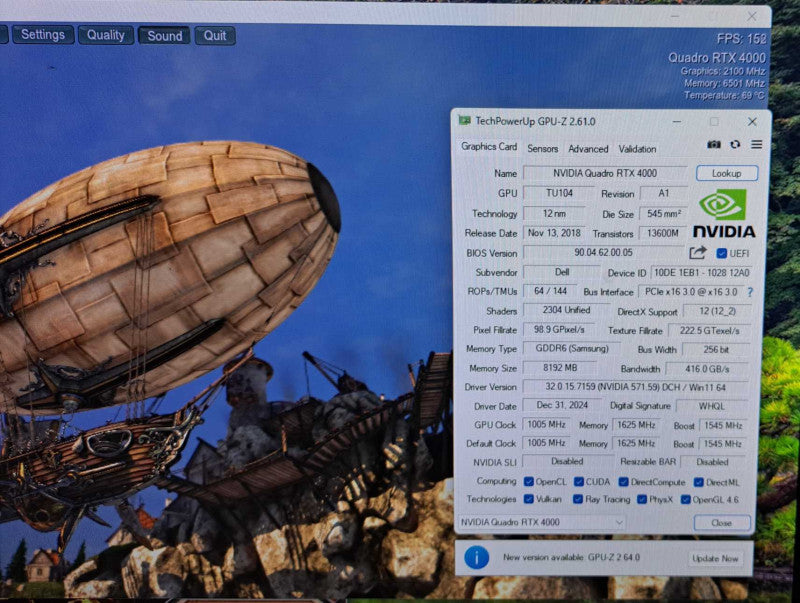The height and width of the screenshot is (603, 800).
Task: Click the GPU-Z screenshot camera icon
Action: [714, 145]
